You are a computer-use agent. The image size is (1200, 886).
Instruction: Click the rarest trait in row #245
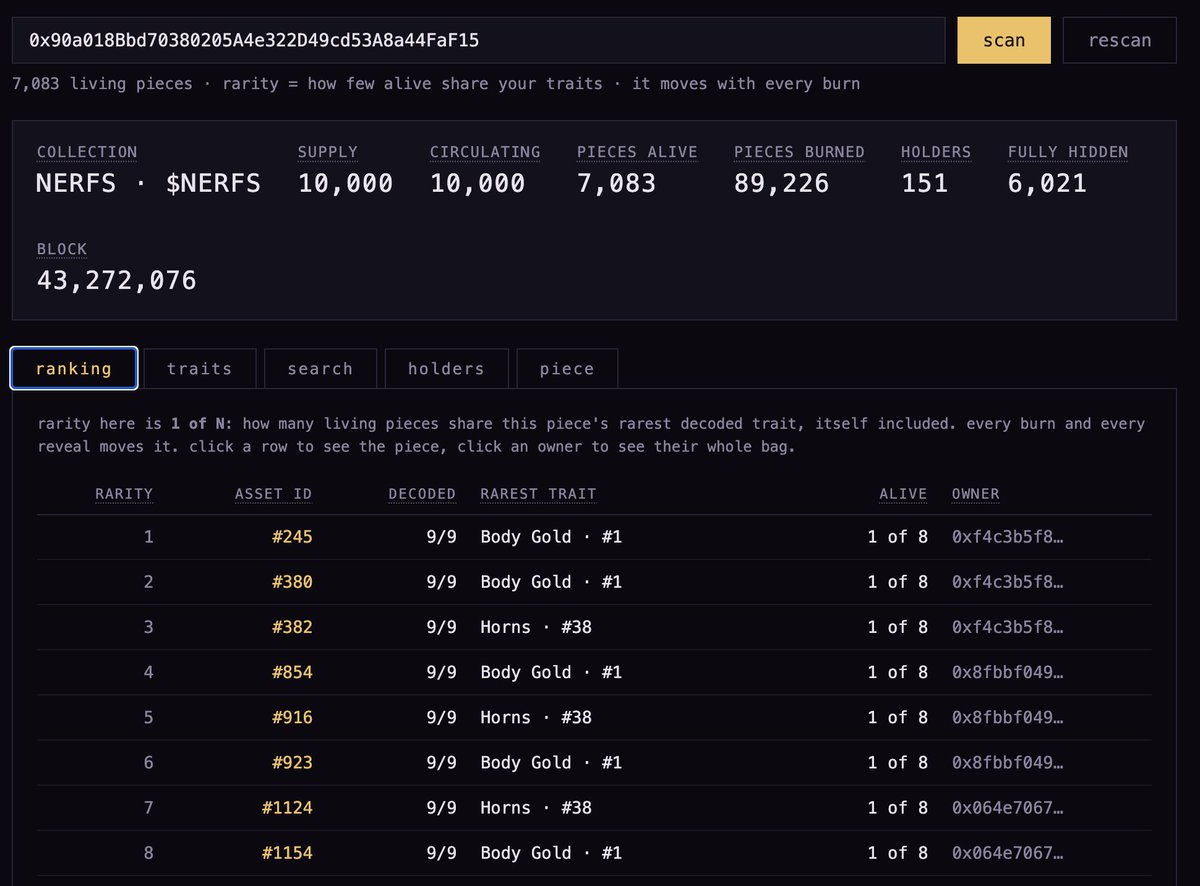(x=551, y=537)
